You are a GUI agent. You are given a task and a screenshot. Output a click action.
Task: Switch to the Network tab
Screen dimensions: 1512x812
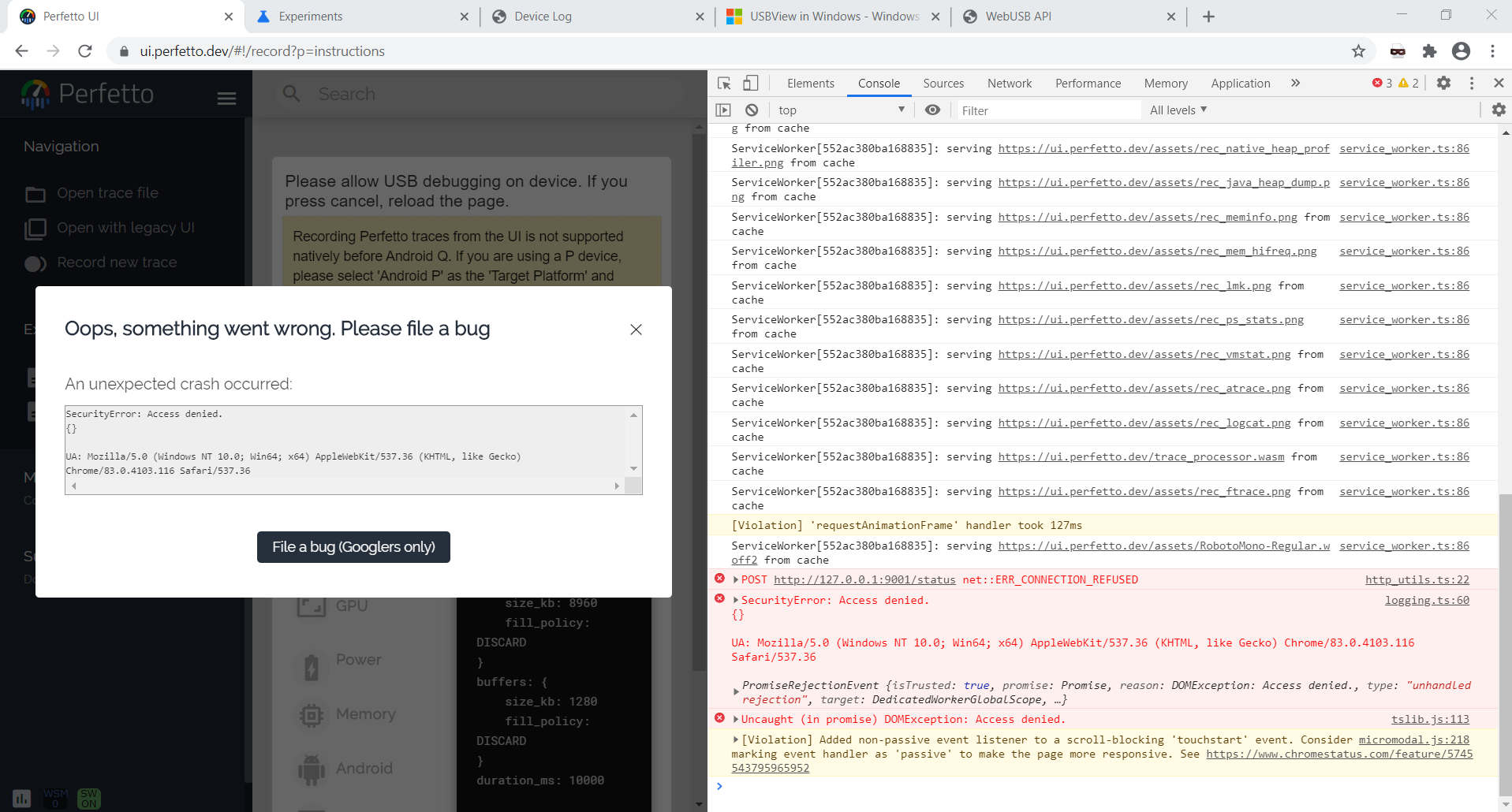(x=1010, y=84)
